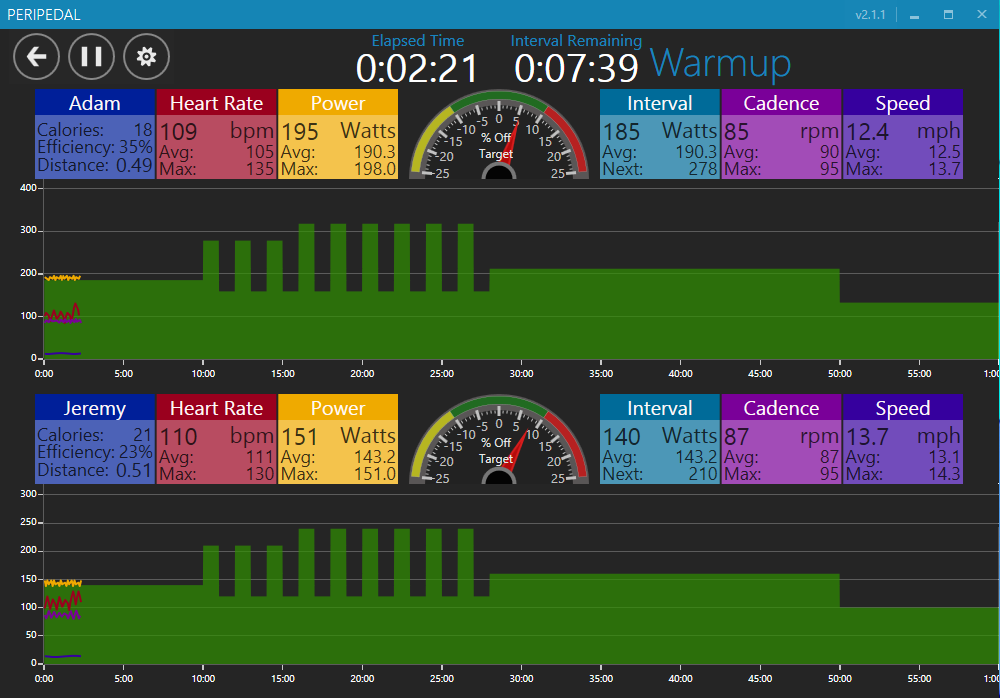Click Jeremy's % Off Target gauge
Viewport: 1000px width, 698px height.
point(498,440)
